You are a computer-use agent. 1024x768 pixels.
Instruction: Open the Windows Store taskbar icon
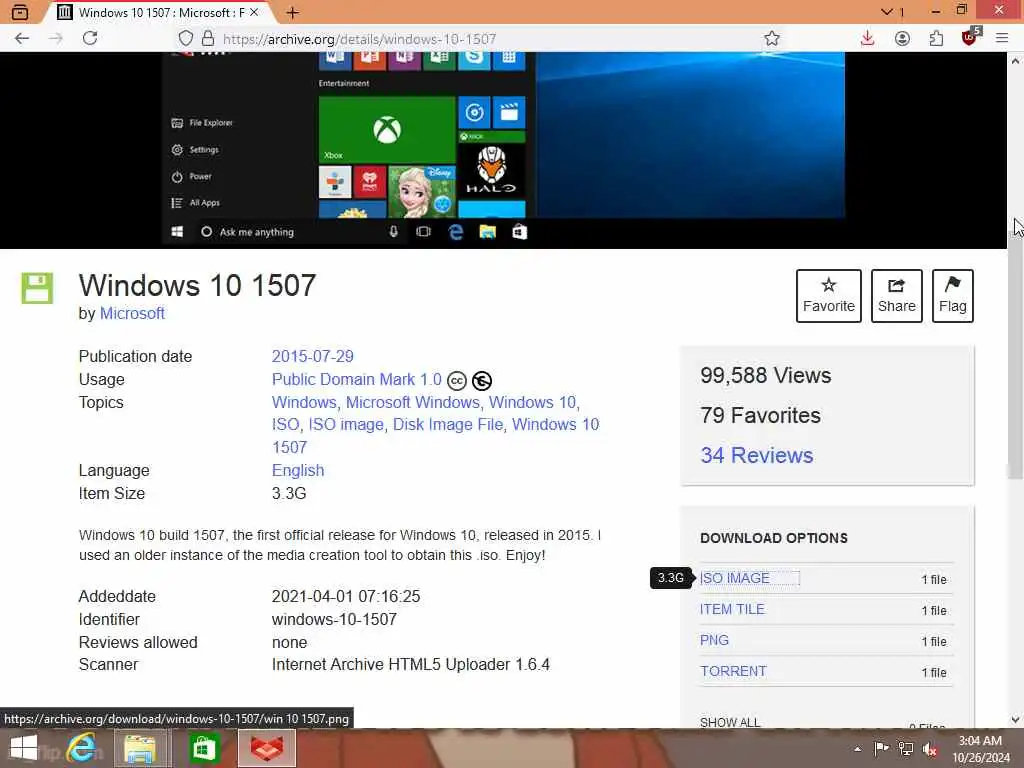203,748
